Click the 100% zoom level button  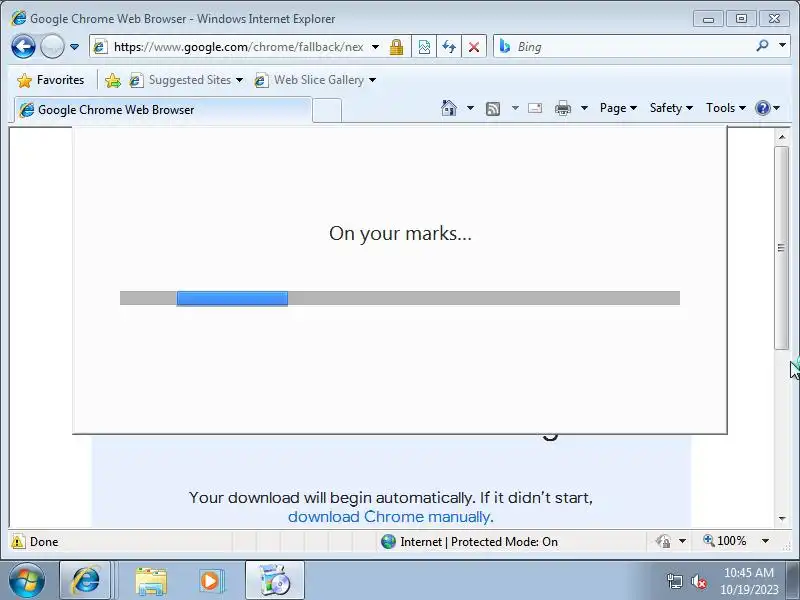725,541
